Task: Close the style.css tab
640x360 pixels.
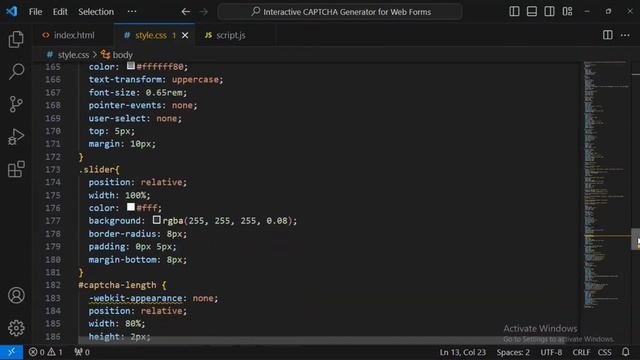Action: click(x=185, y=36)
